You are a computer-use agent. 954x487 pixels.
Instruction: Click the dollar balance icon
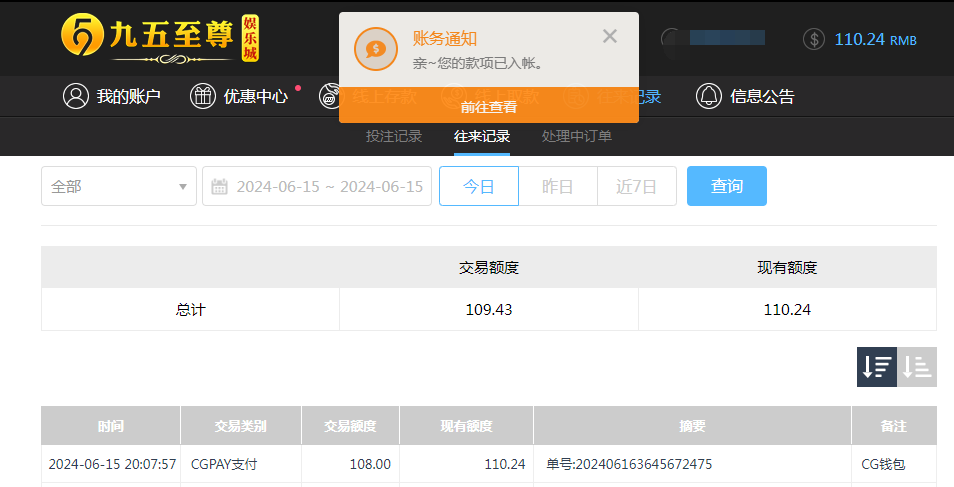[814, 40]
